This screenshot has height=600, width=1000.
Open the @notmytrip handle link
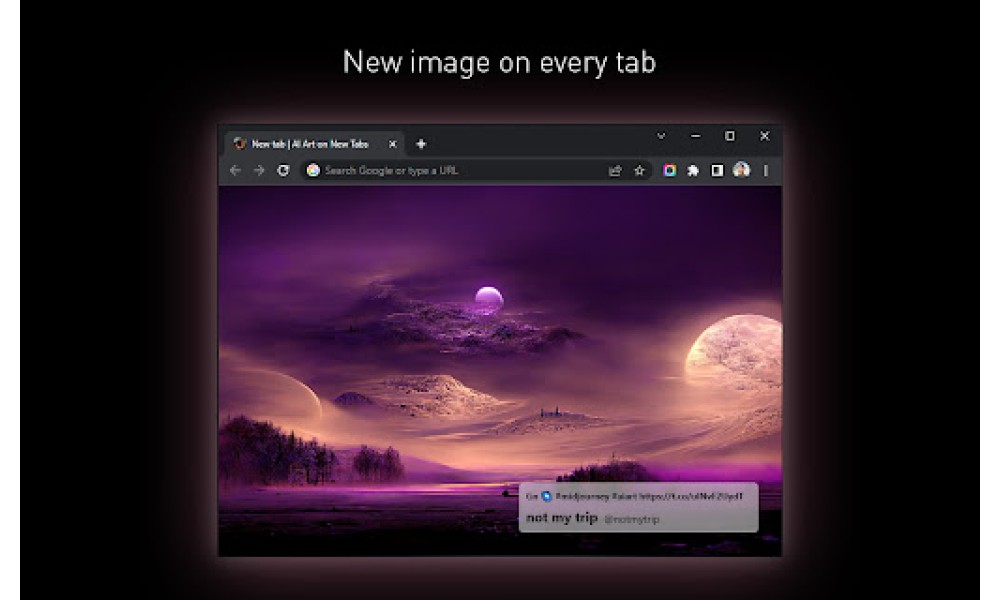[x=631, y=520]
